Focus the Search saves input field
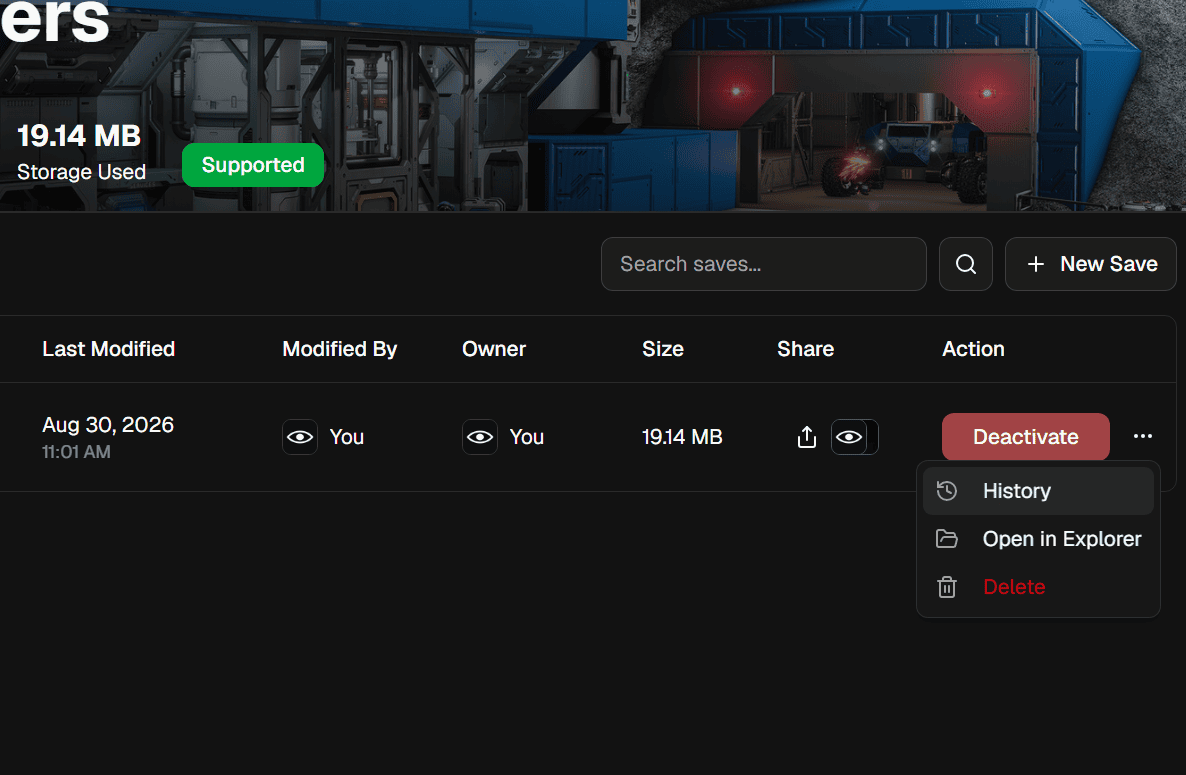Image resolution: width=1186 pixels, height=775 pixels. tap(763, 264)
